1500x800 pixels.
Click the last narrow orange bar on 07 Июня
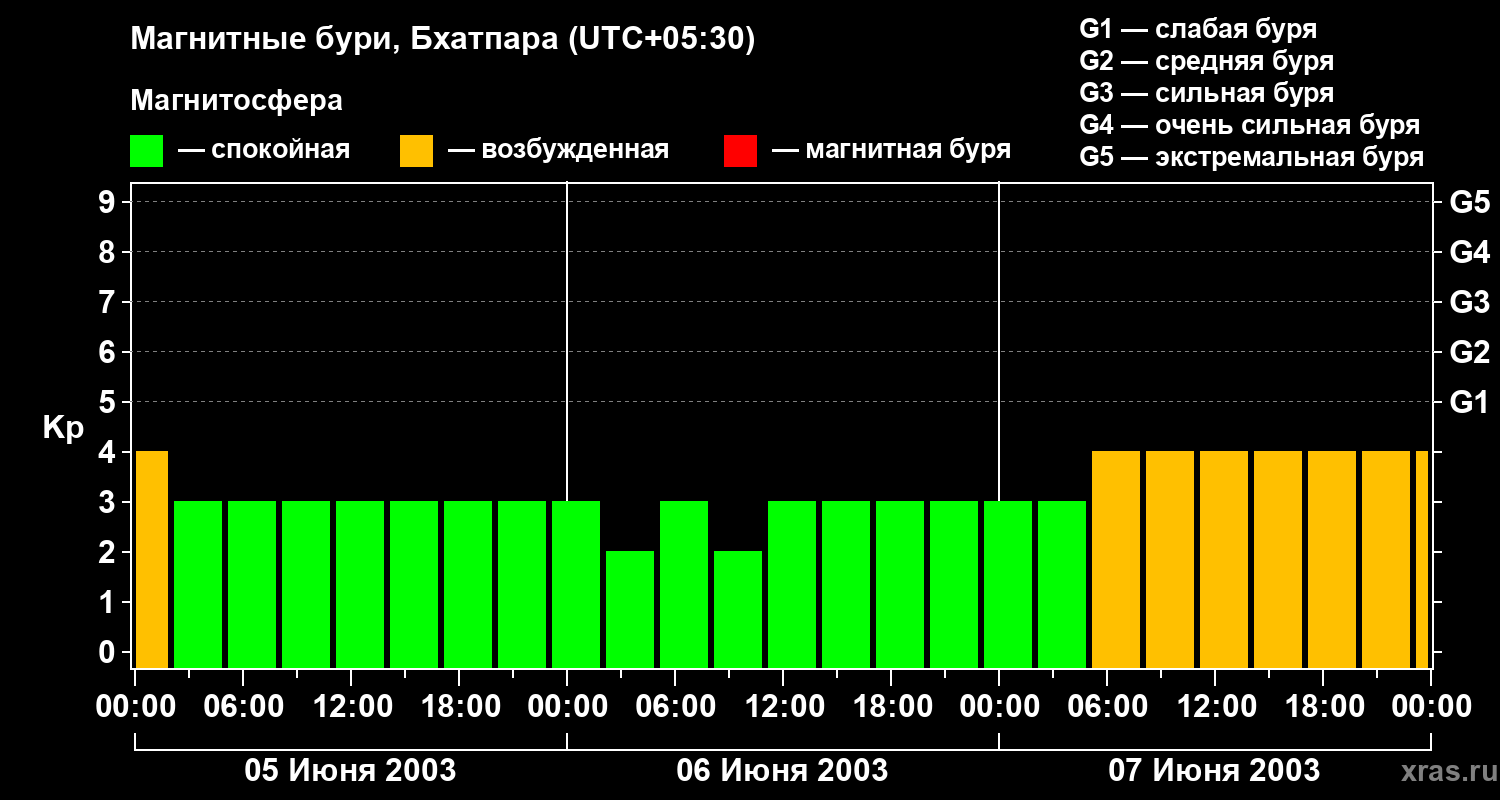(1422, 560)
